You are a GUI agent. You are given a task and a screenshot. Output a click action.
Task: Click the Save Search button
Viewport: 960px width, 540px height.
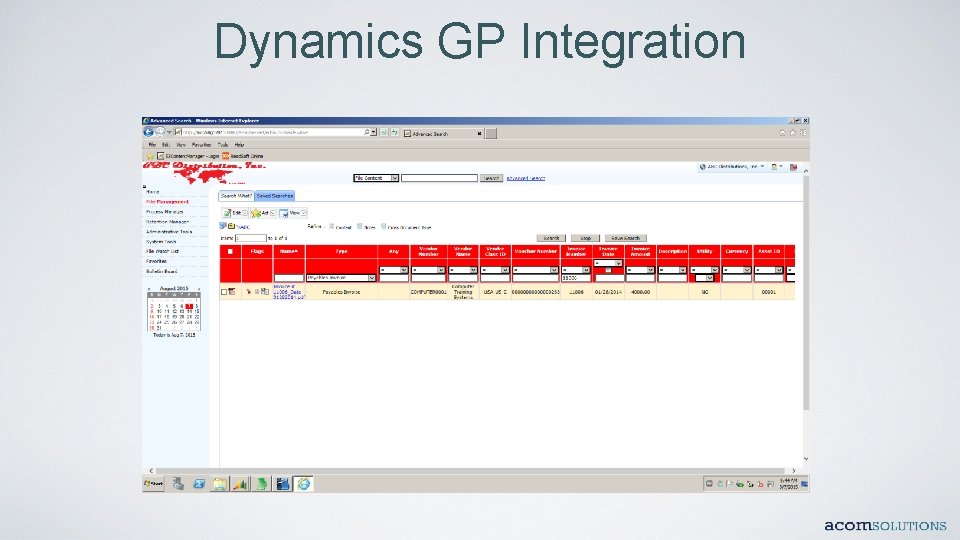click(x=626, y=238)
